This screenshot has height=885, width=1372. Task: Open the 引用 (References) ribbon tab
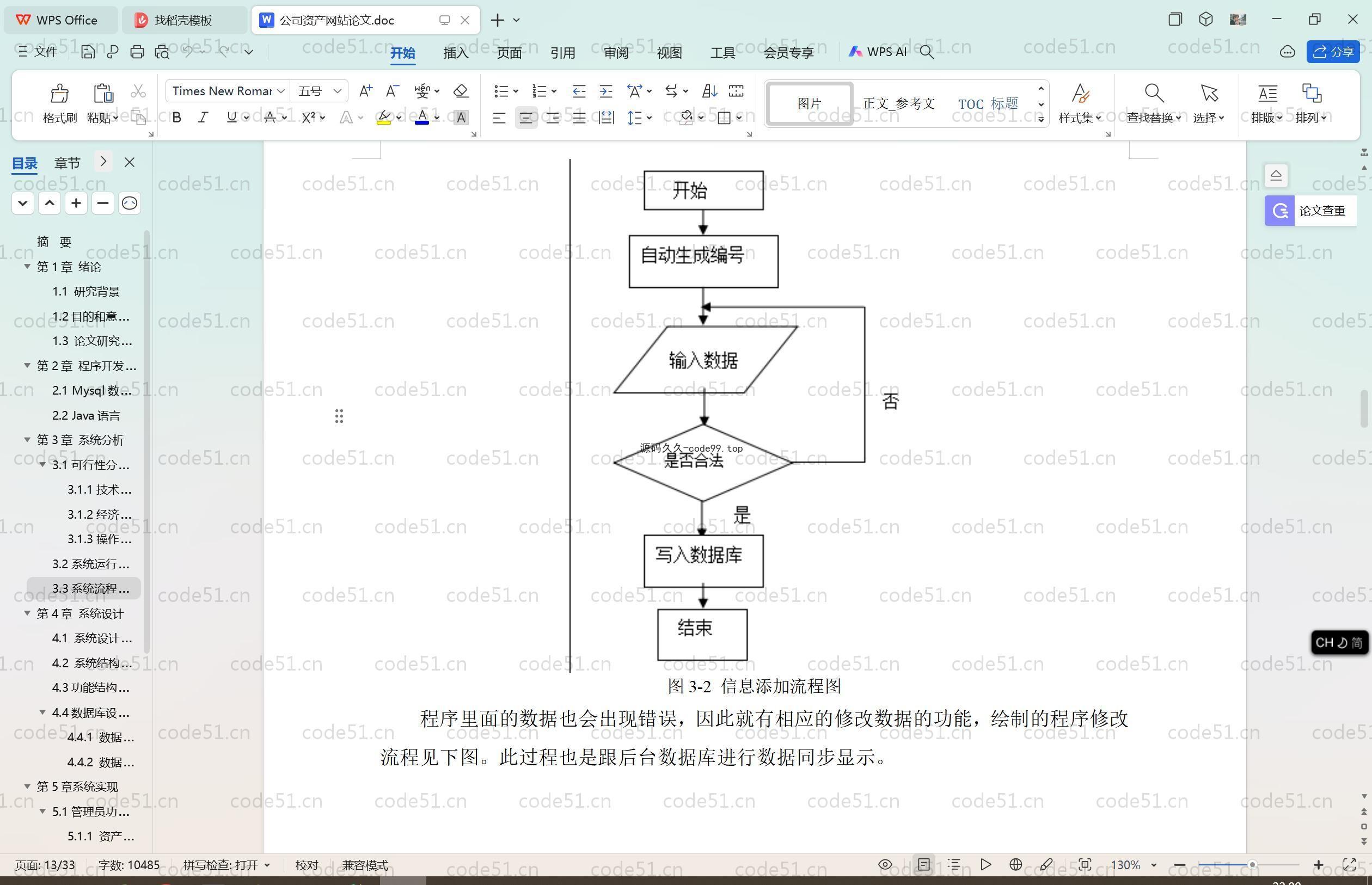coord(563,52)
